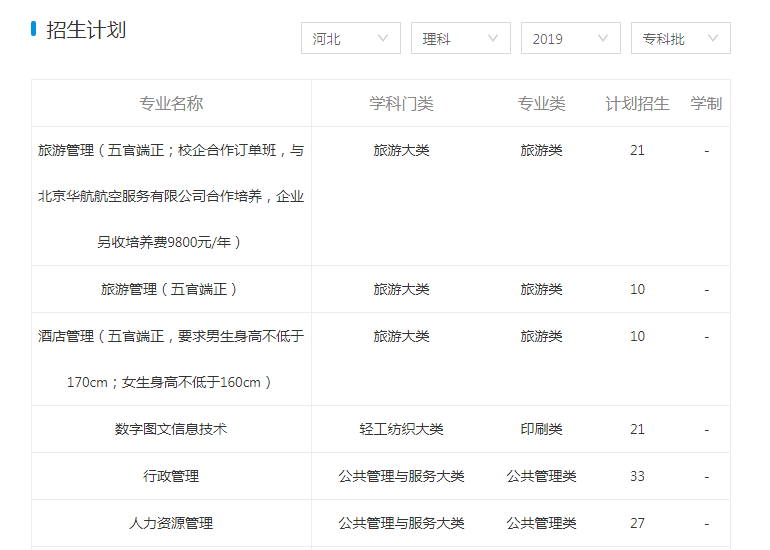
Task: Select the 旅游管理(五官端正) major name cell
Action: point(171,289)
